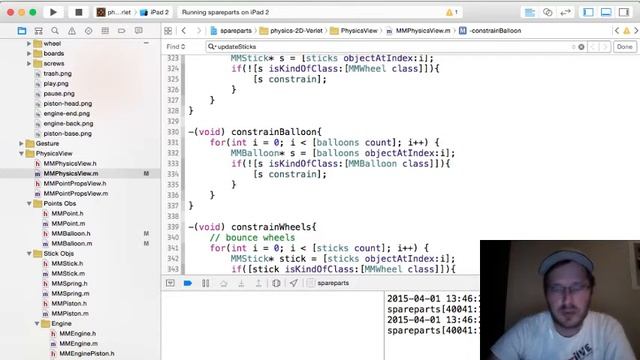Toggle breakpoints activation in debug bar
The height and width of the screenshot is (360, 640).
click(x=188, y=283)
